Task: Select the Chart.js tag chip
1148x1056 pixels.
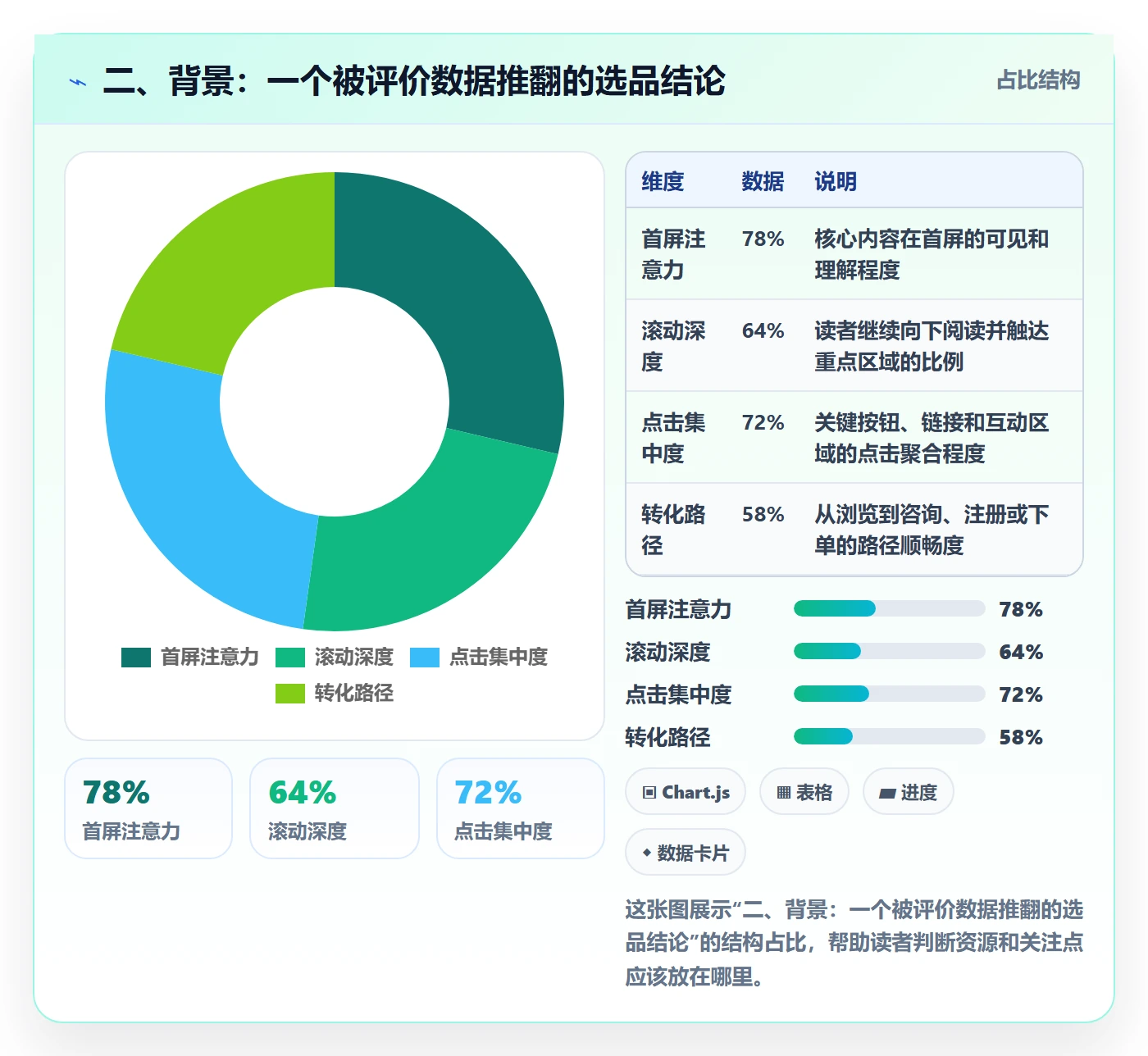Action: (x=686, y=792)
